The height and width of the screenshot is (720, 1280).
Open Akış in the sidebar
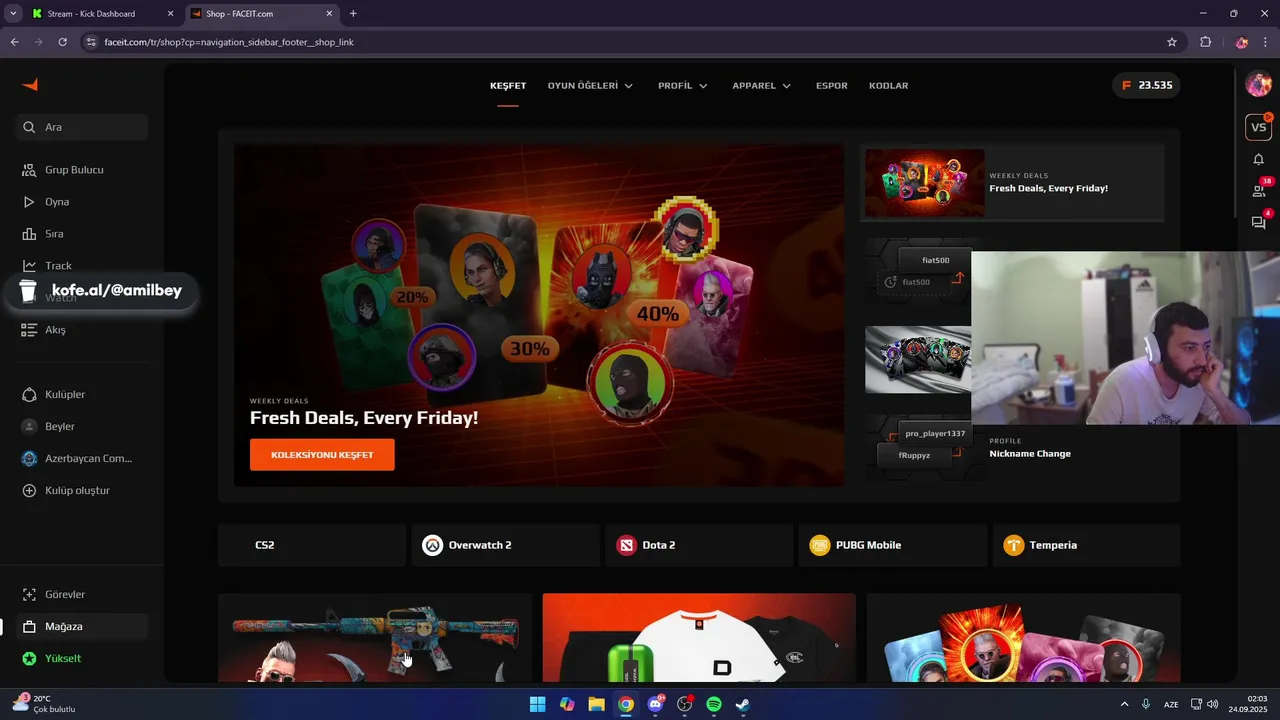click(x=82, y=330)
